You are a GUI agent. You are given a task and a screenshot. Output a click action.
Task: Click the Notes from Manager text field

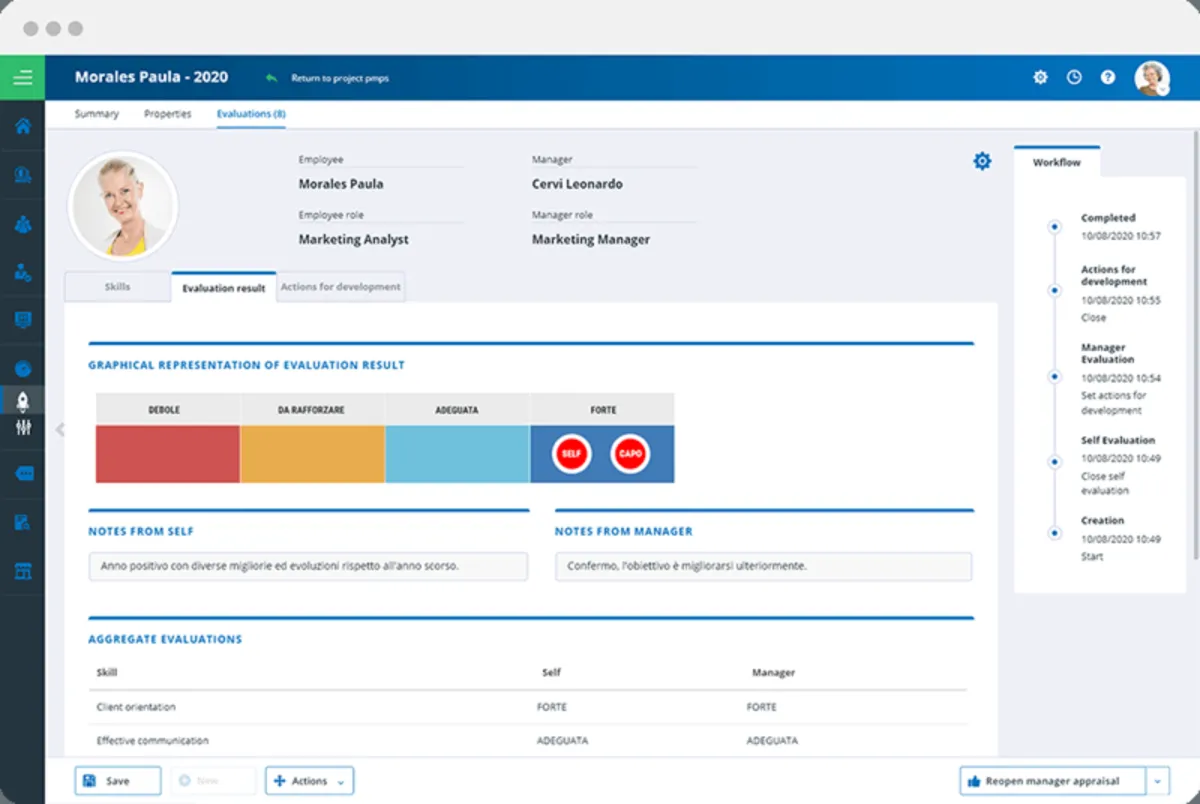(x=763, y=566)
